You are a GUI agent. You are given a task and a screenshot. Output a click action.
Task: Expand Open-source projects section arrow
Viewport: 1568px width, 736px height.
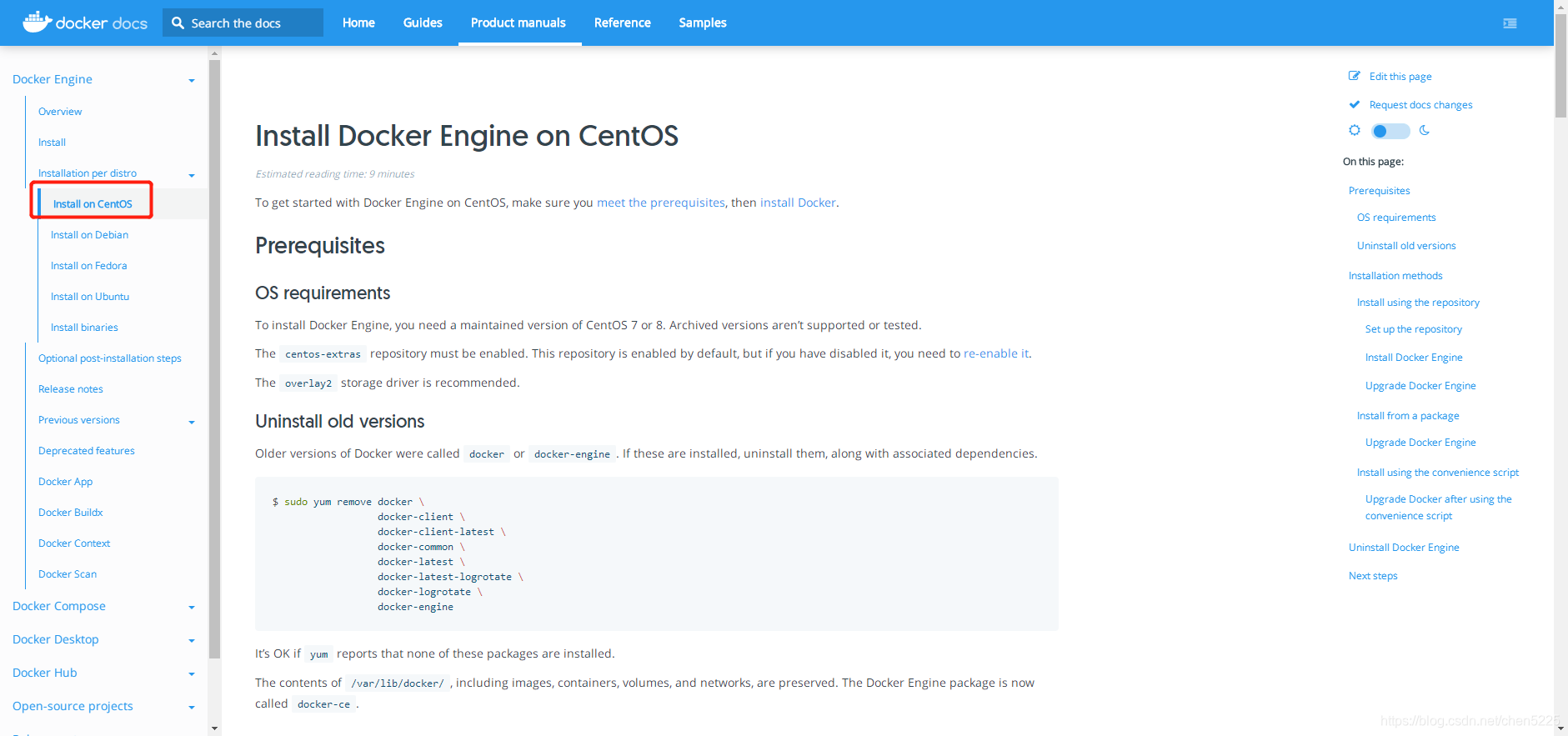pos(192,708)
